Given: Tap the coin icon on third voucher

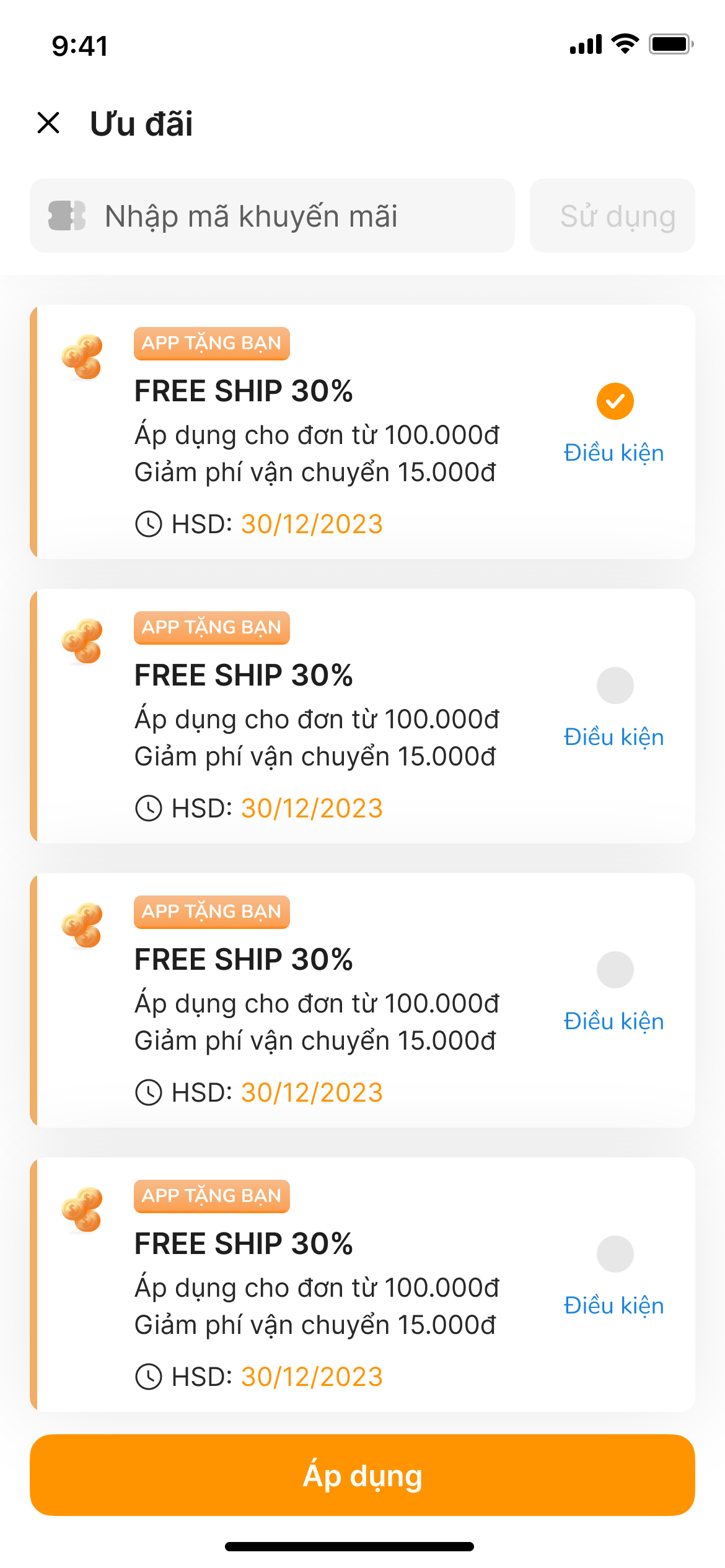Looking at the screenshot, I should [x=82, y=926].
